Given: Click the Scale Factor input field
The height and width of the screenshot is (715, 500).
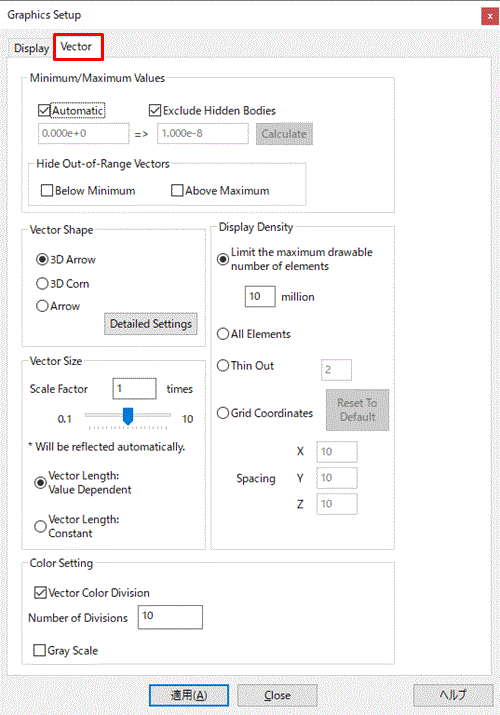Looking at the screenshot, I should pos(134,389).
